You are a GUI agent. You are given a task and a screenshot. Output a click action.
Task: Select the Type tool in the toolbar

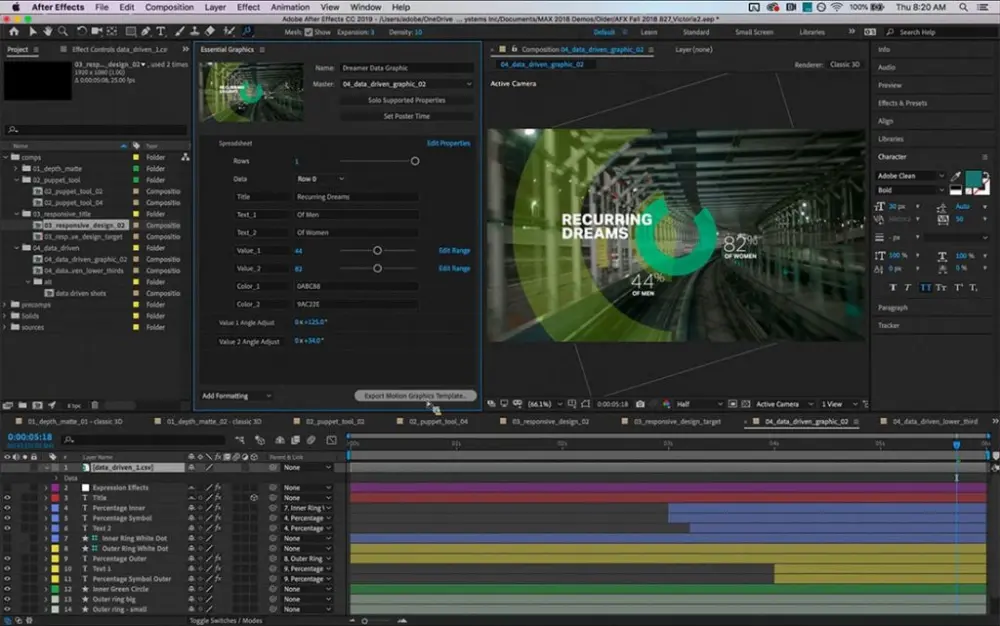(x=160, y=31)
